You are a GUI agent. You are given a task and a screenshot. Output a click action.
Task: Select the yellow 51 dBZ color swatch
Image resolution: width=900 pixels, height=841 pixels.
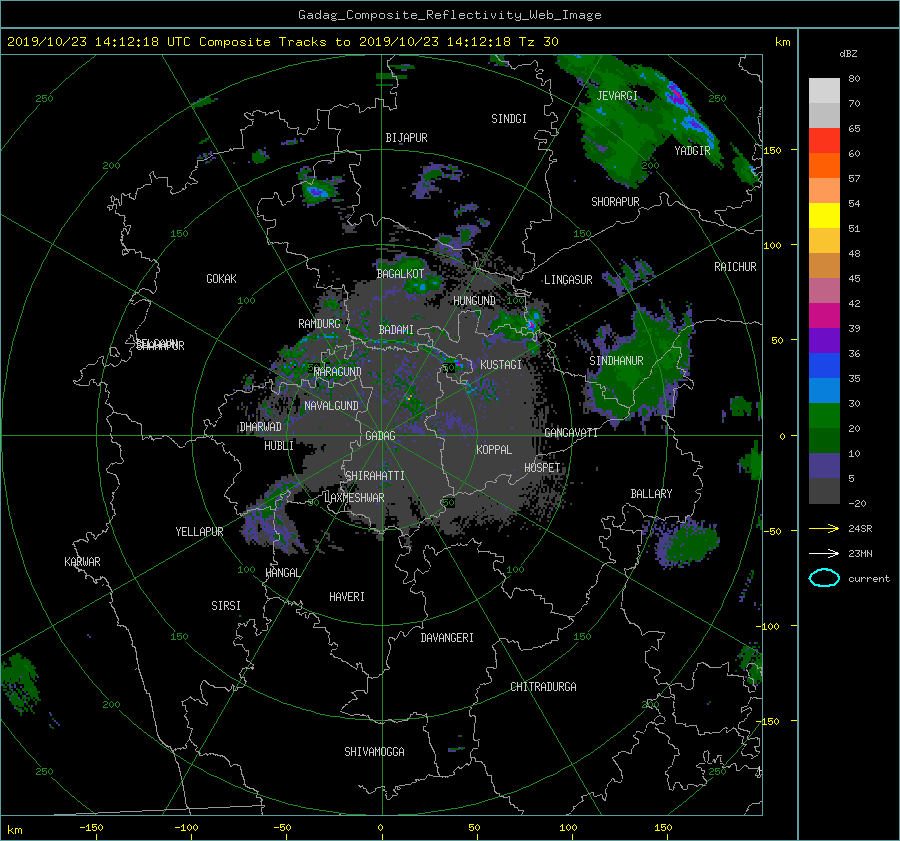(824, 215)
